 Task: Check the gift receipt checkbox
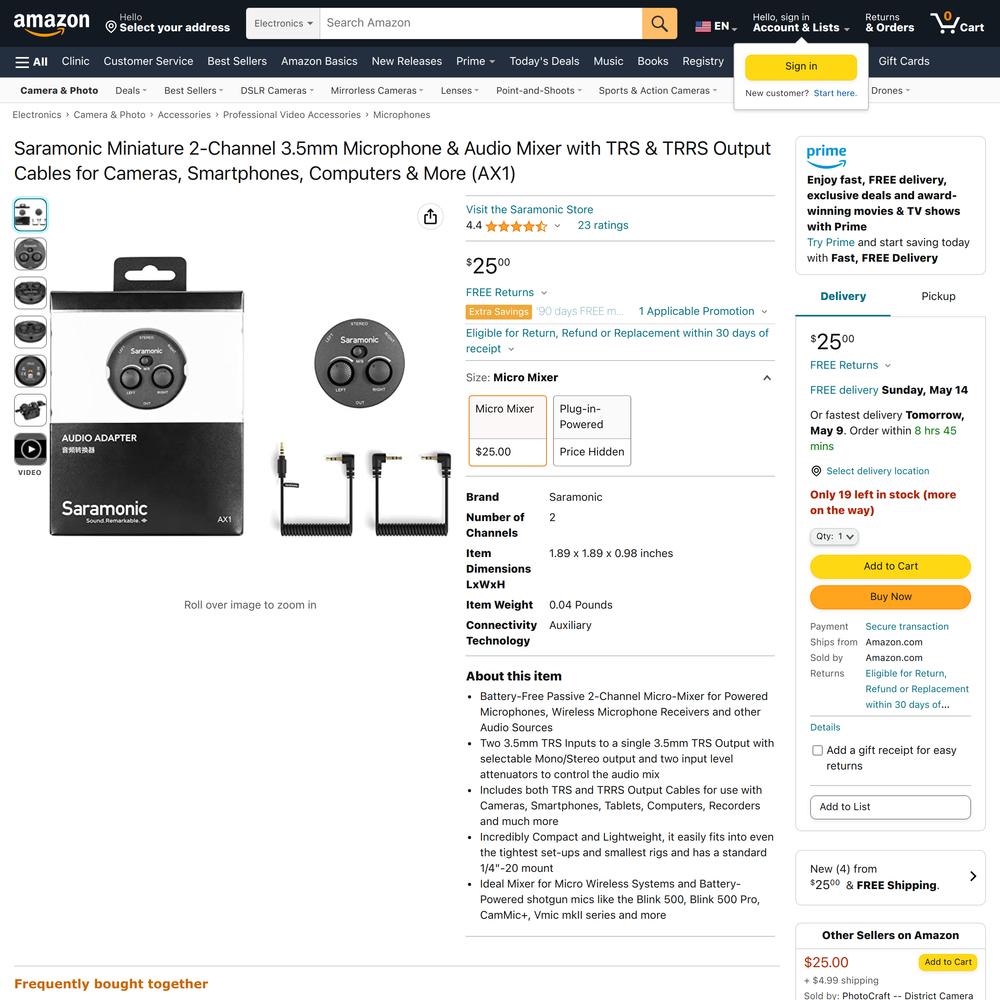tap(817, 751)
